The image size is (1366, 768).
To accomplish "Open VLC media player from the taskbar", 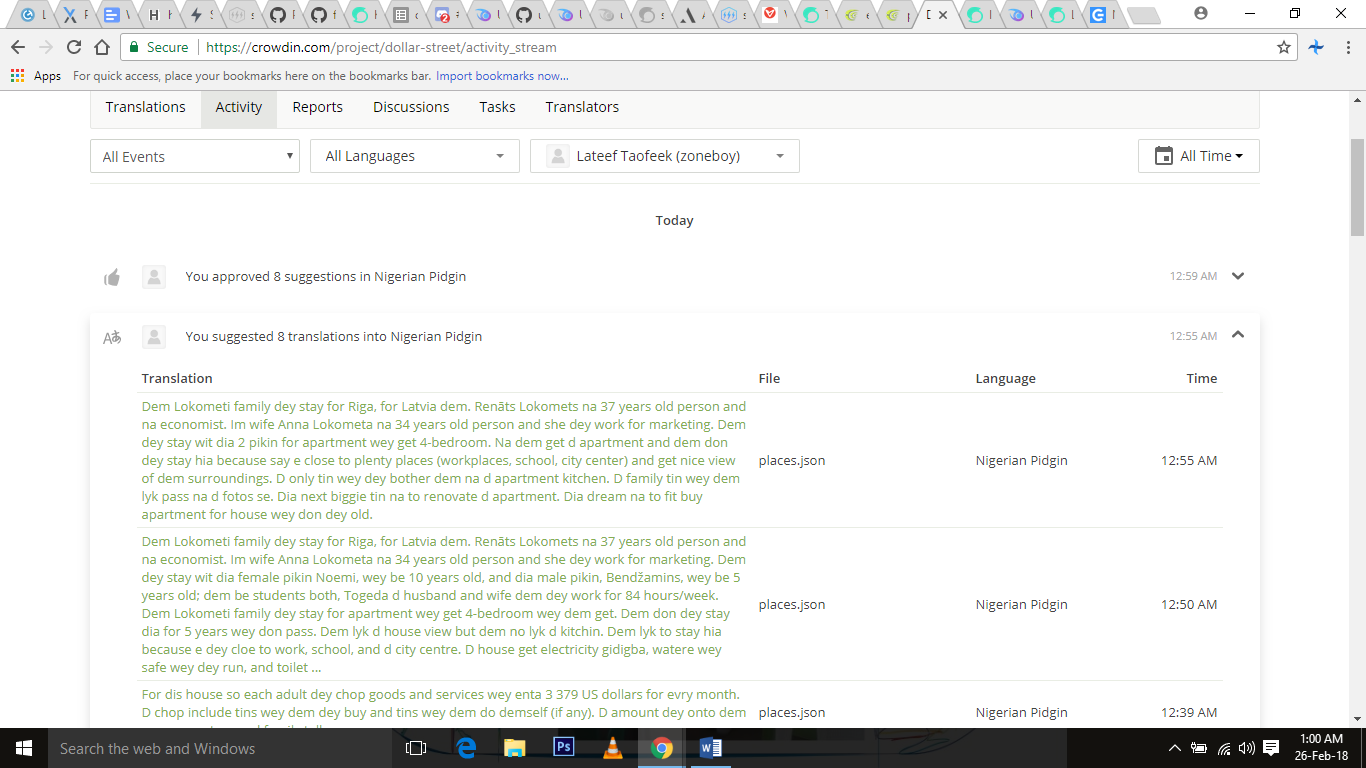I will coord(612,748).
